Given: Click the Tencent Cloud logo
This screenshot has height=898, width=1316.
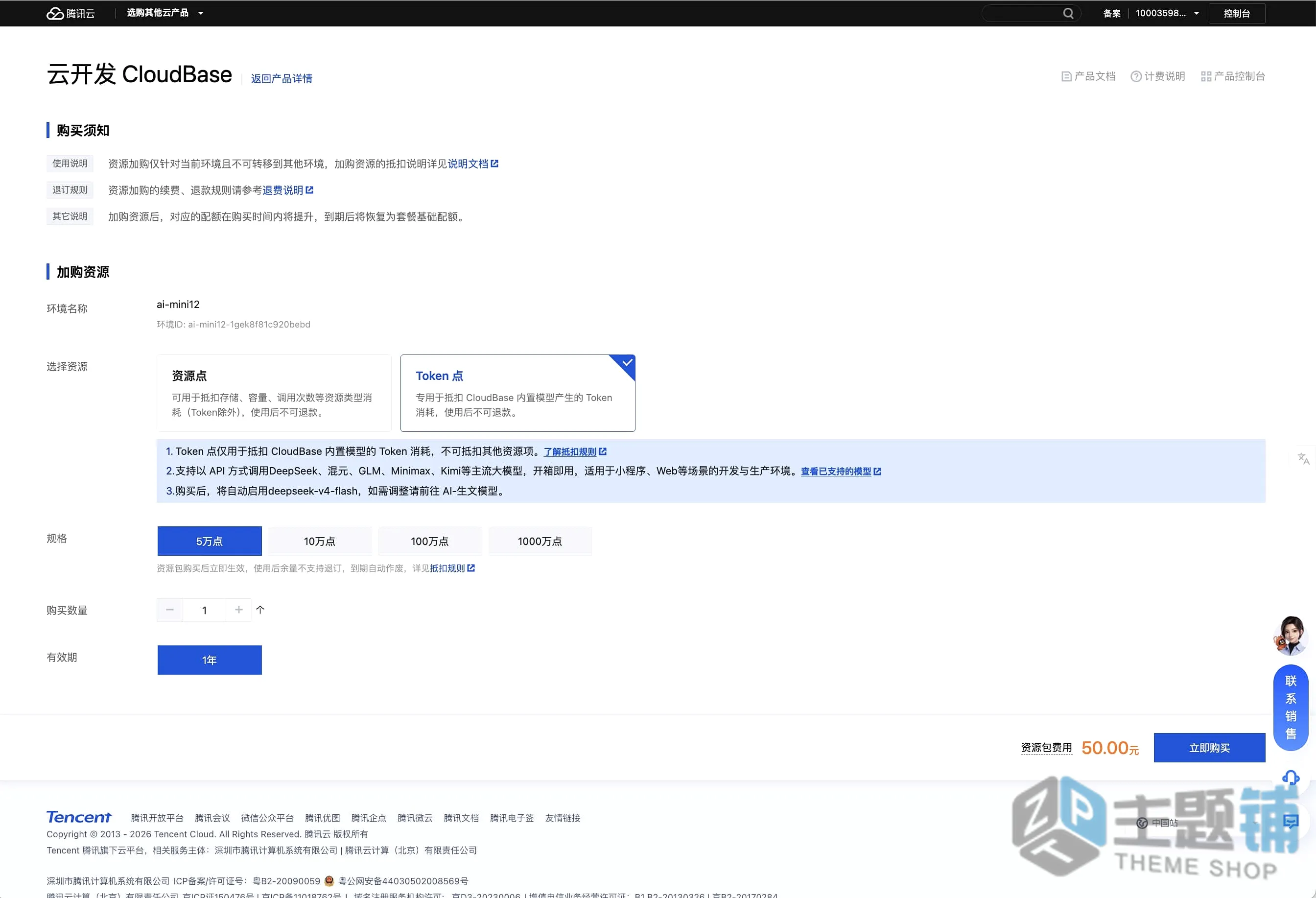Looking at the screenshot, I should coord(71,13).
